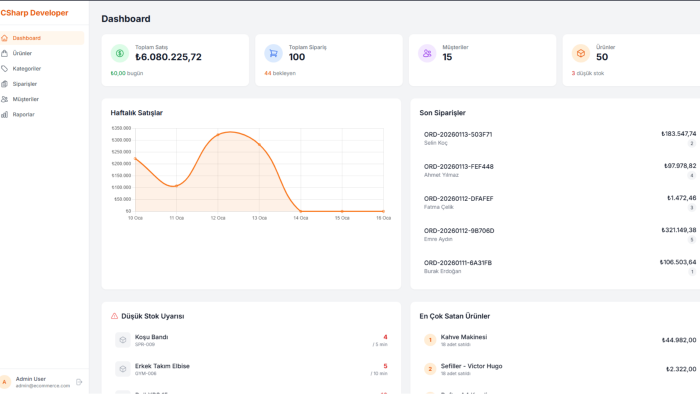Click the Koşu Bandı stock count 4
Viewport: 700px width, 394px height.
click(385, 337)
